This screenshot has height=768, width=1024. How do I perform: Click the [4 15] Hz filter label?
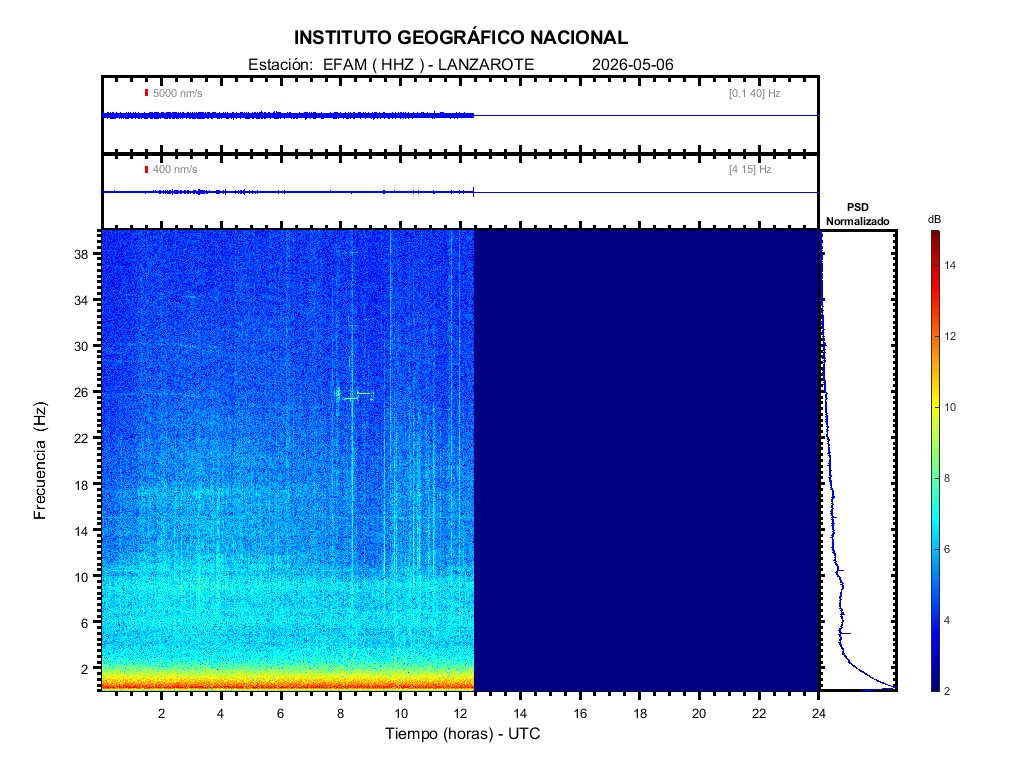pos(750,170)
